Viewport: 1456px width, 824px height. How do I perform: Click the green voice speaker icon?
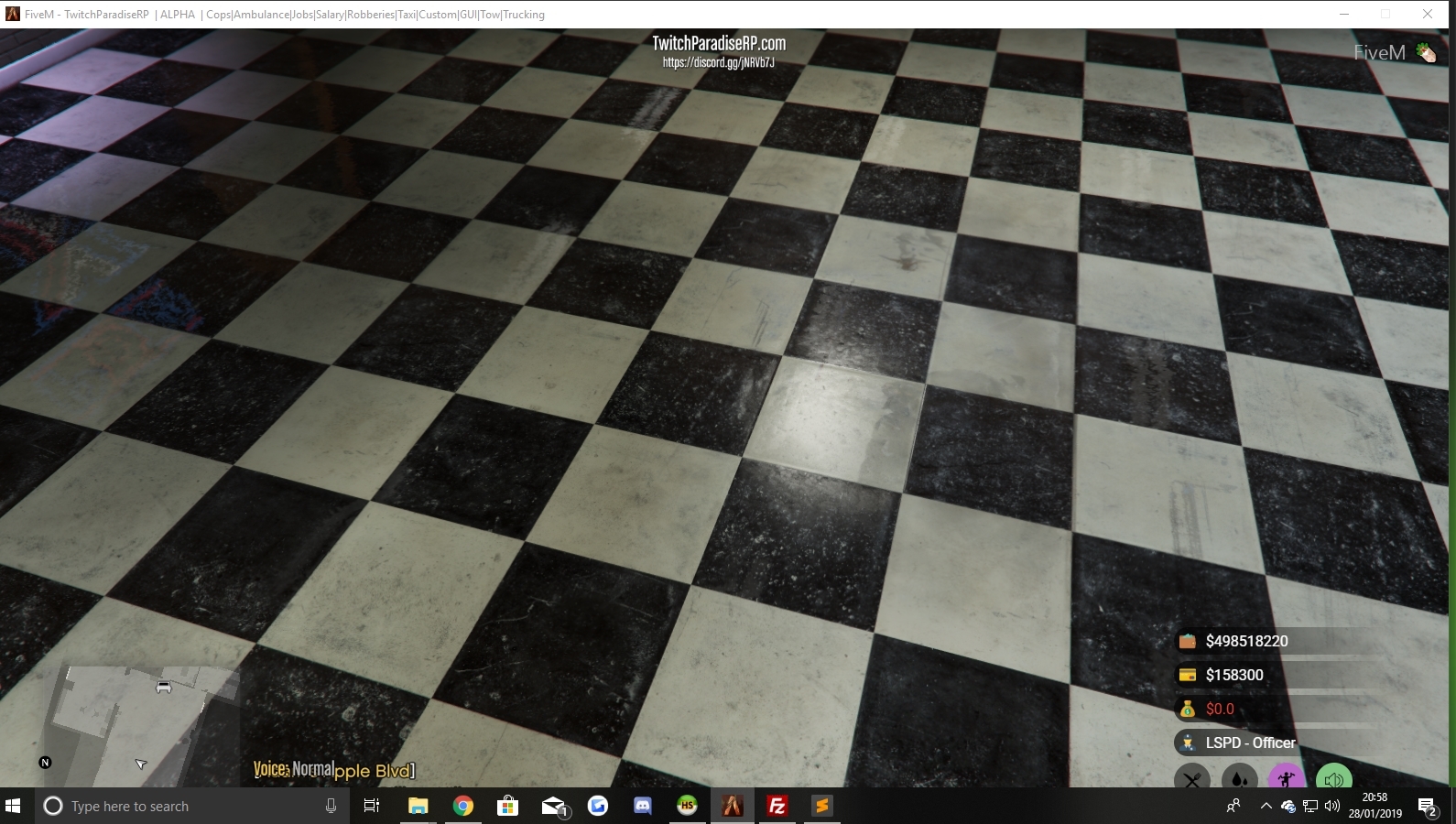point(1334,779)
